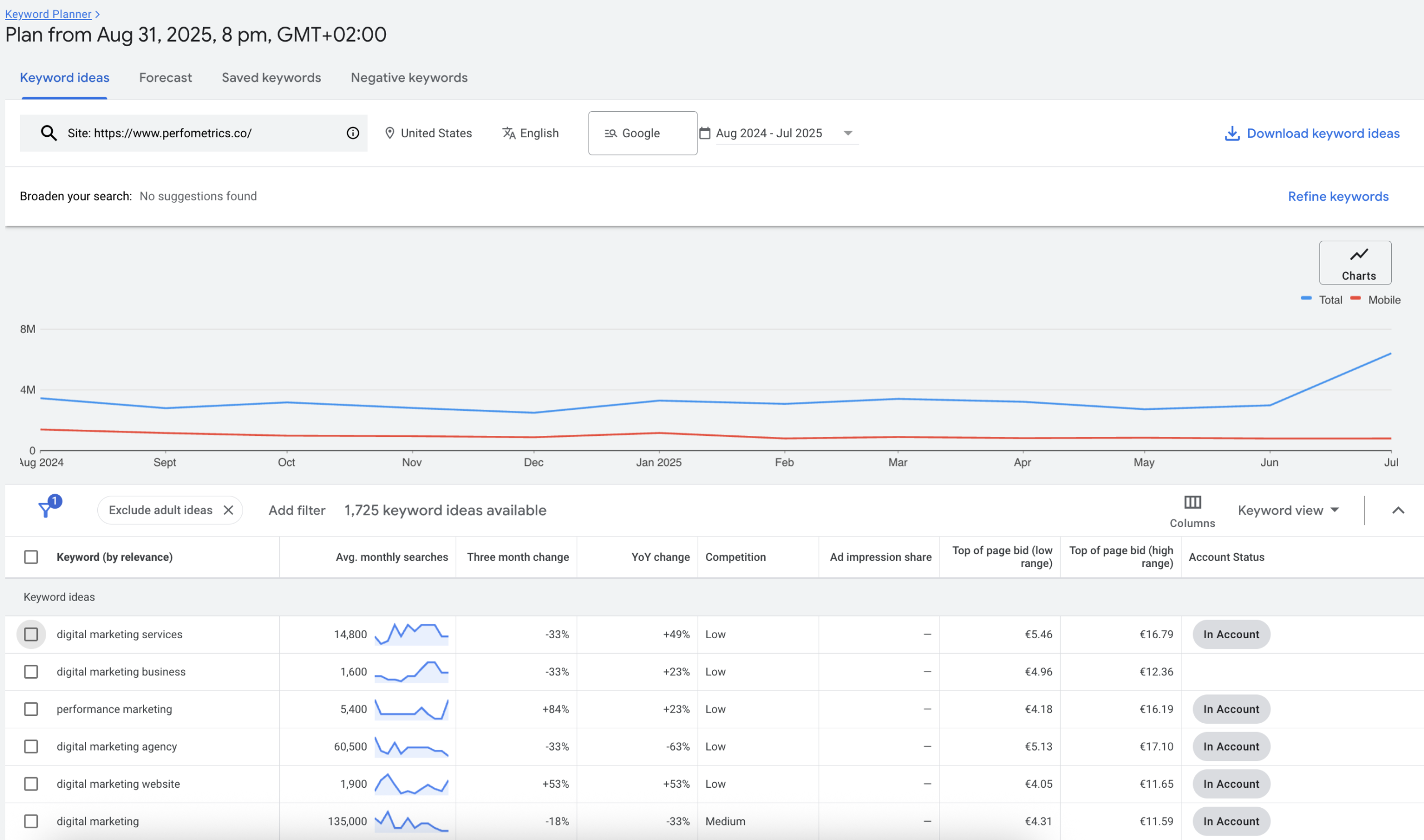Sort by YoY change column
This screenshot has height=840, width=1424.
[660, 557]
